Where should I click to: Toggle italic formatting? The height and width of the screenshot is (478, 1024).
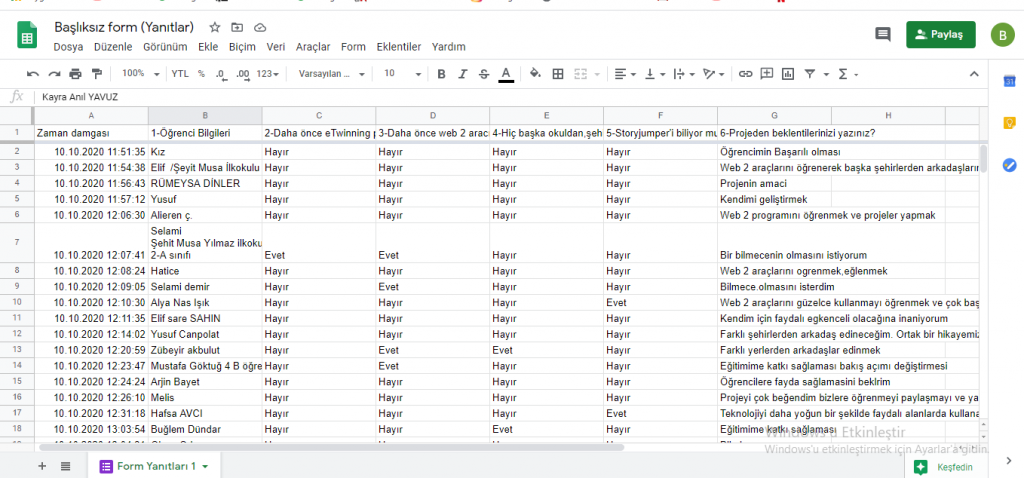(x=461, y=74)
